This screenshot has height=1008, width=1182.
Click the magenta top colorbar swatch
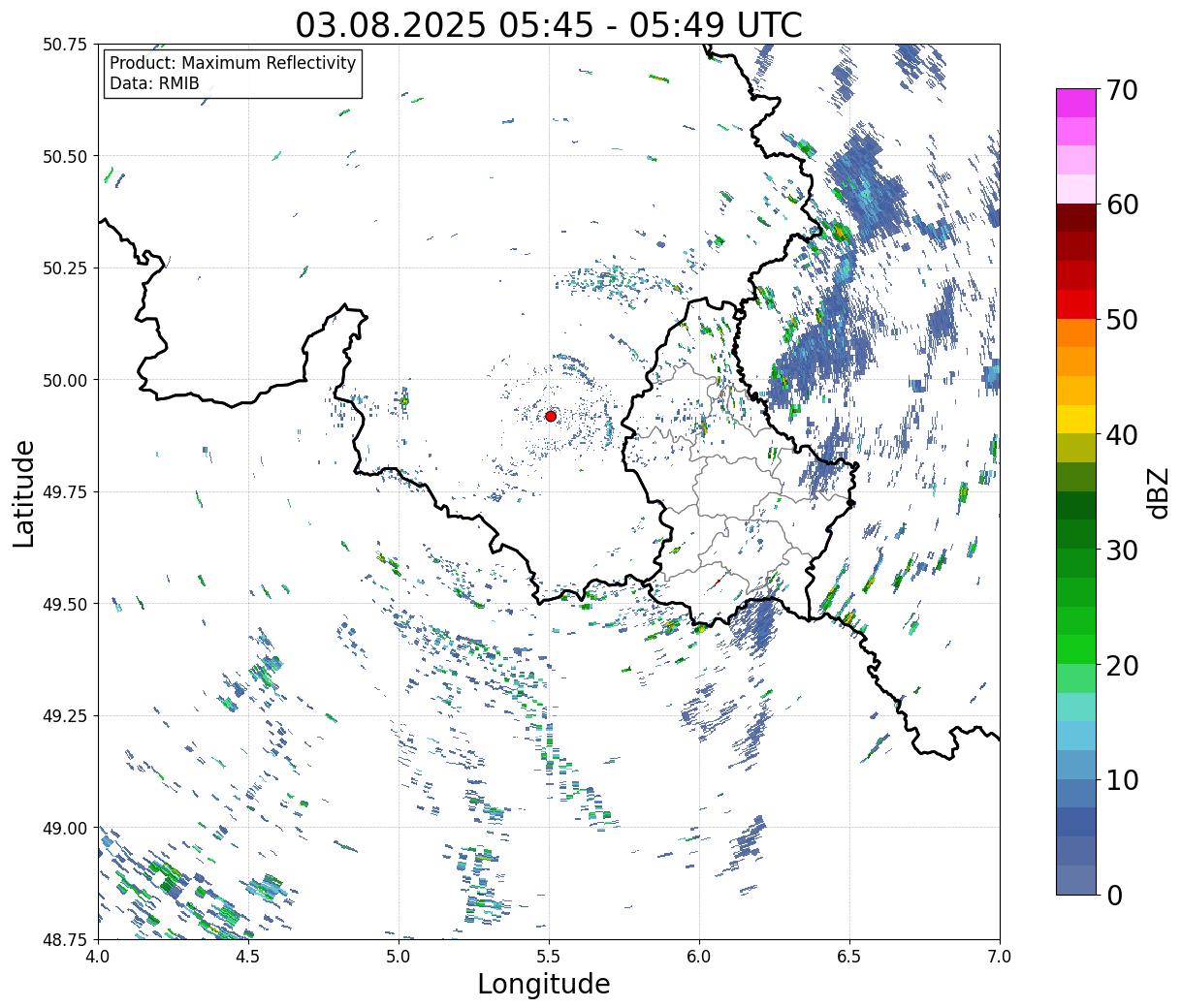1076,103
